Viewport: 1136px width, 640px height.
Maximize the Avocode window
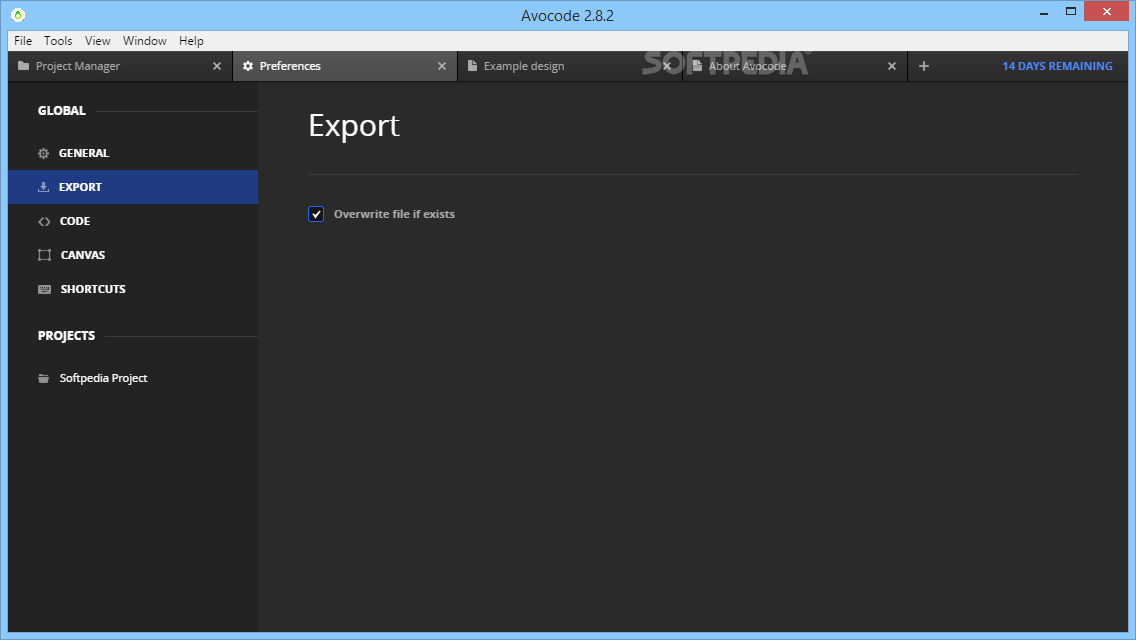tap(1071, 12)
